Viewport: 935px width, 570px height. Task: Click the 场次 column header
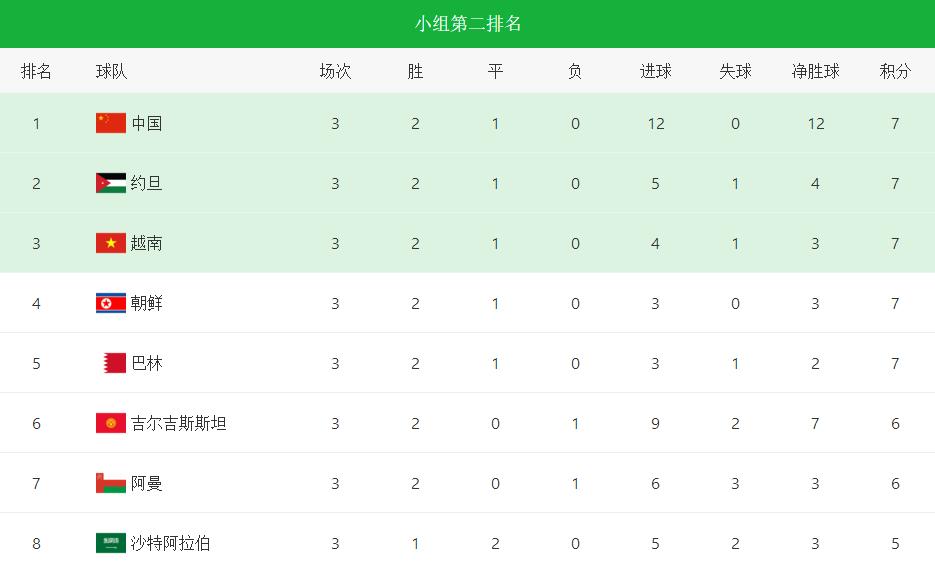pos(335,71)
